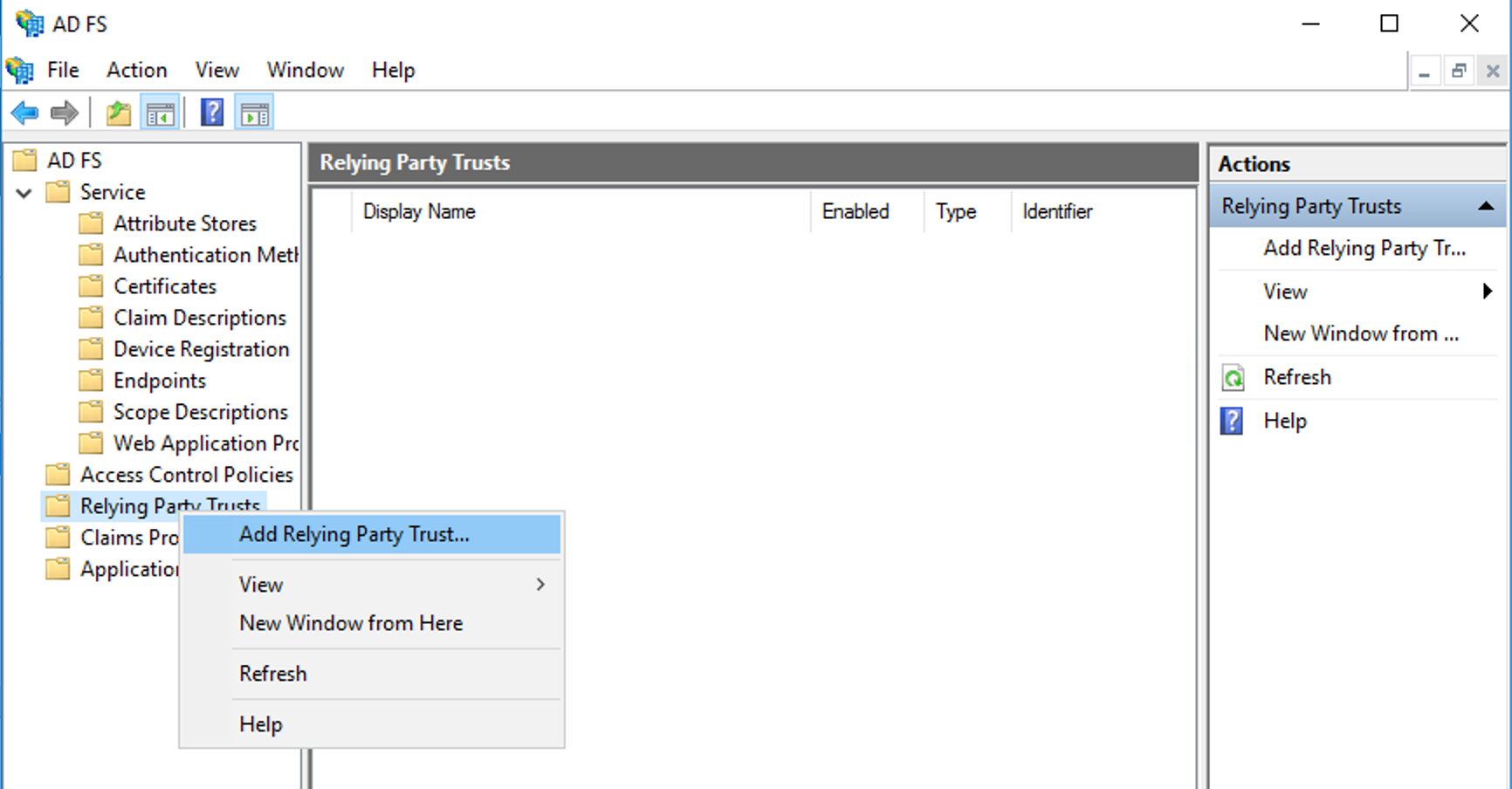
Task: Click the Refresh icon in the Actions pane
Action: [1233, 377]
